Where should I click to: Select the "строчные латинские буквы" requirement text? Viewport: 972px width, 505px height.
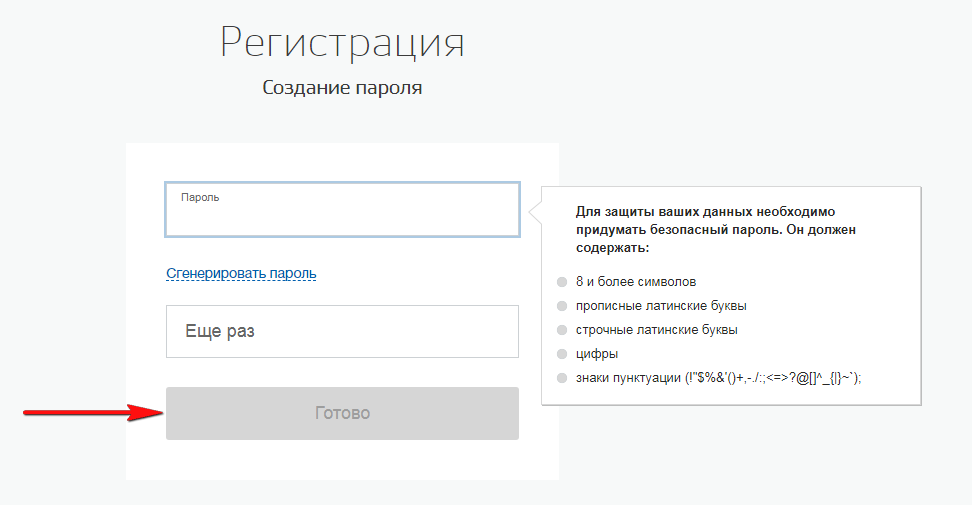pyautogui.click(x=657, y=330)
